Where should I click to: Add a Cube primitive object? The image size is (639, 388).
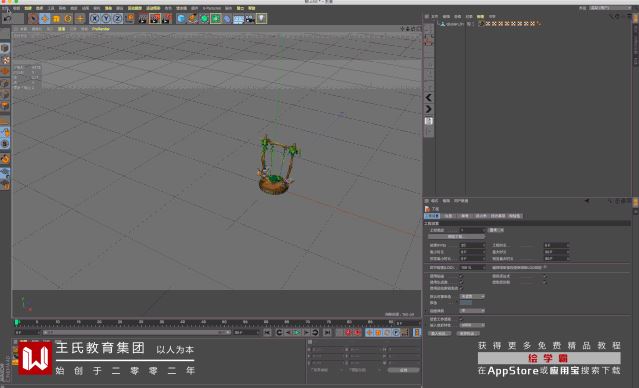point(181,18)
